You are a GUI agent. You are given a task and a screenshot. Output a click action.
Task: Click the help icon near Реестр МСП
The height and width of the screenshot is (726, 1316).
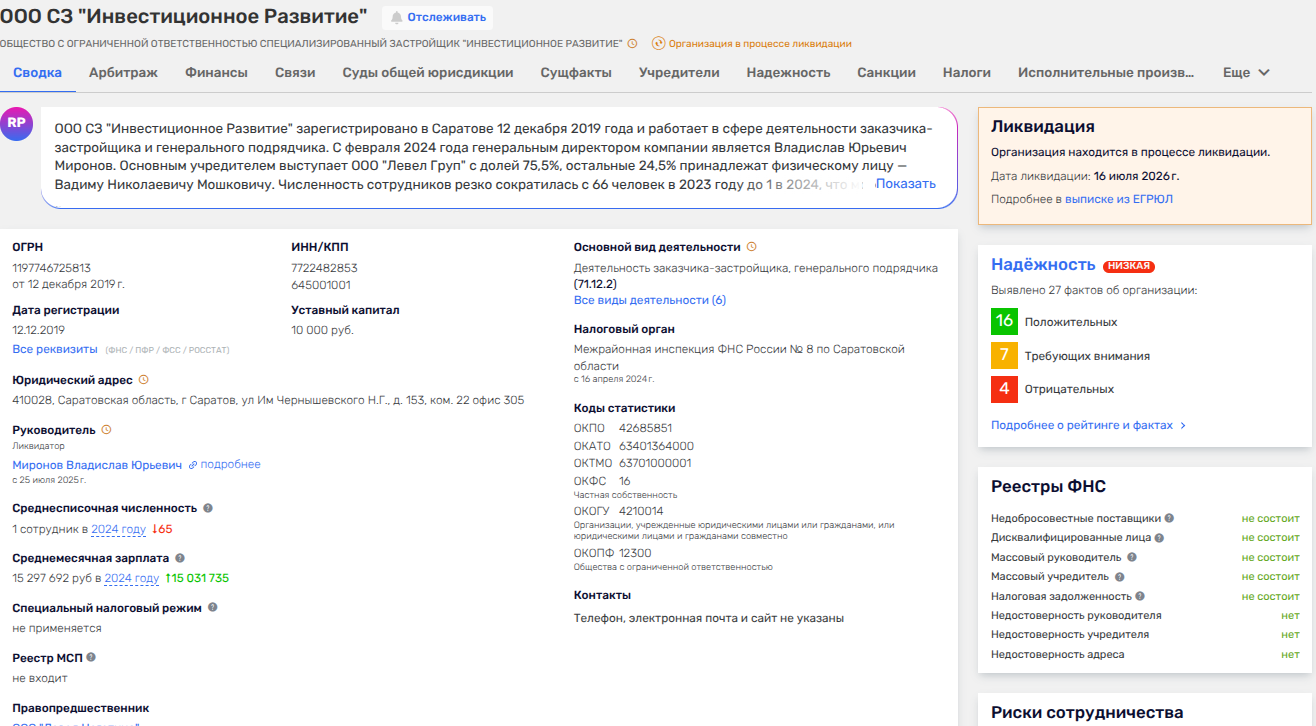click(91, 657)
